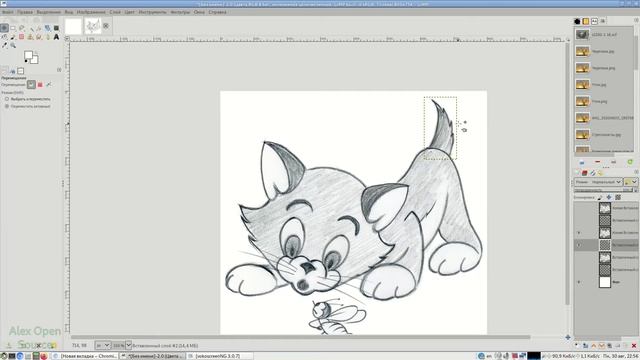Open tool options panel configuration menu
This screenshot has height=360, width=640.
[59, 70]
